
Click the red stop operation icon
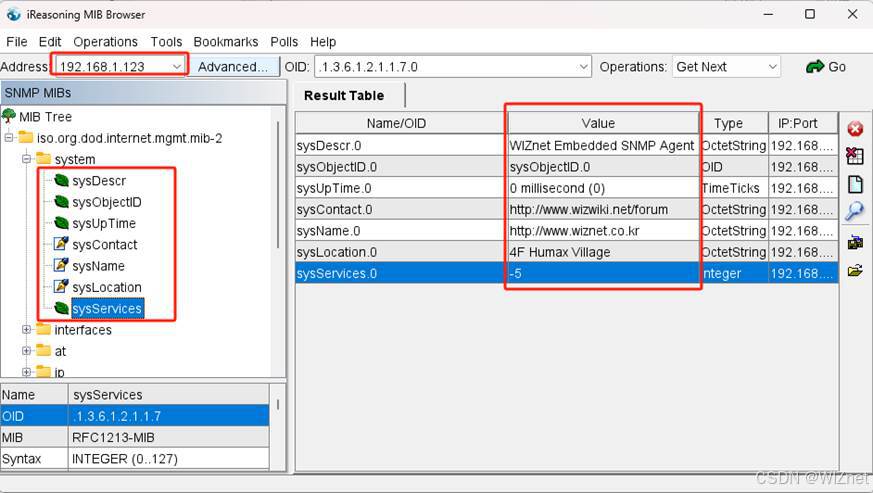coord(855,129)
